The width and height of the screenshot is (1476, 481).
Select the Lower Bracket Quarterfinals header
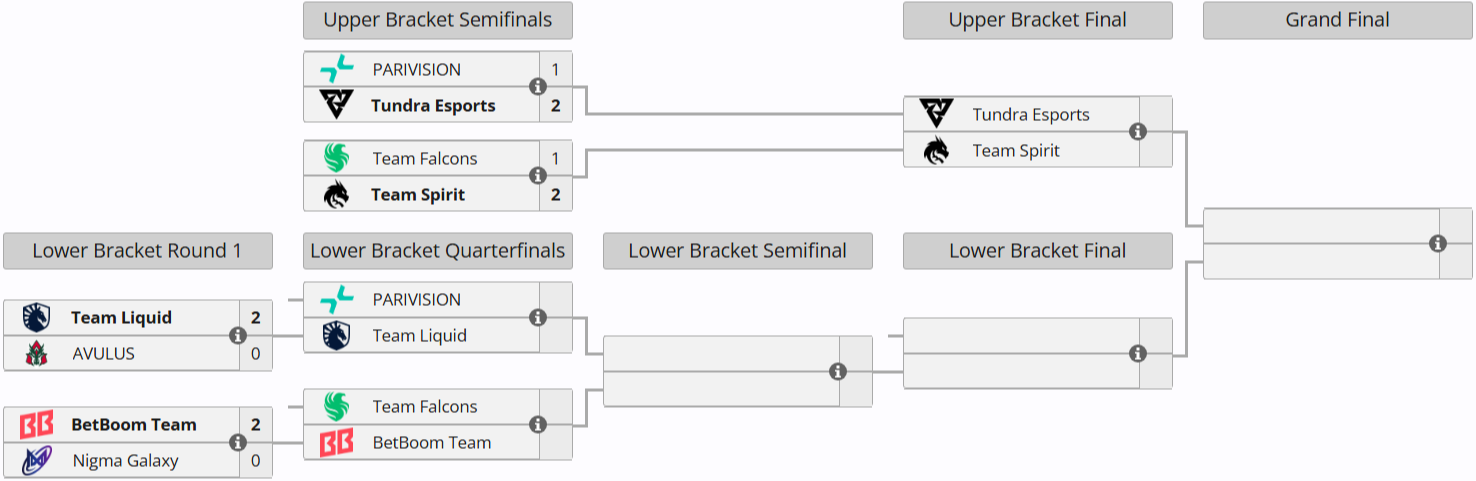438,251
